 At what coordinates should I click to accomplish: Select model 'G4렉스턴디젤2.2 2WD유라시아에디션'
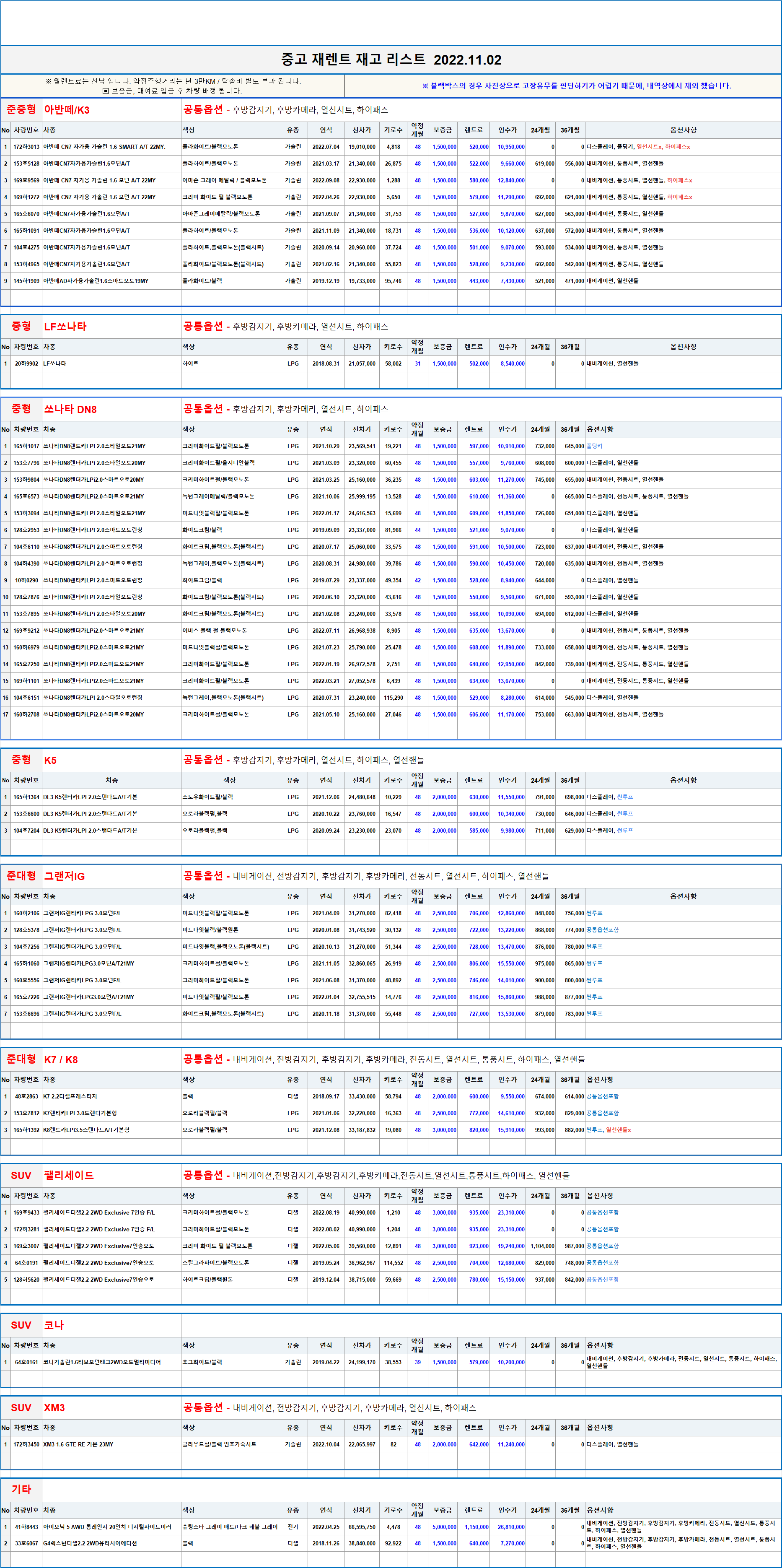(x=89, y=1544)
